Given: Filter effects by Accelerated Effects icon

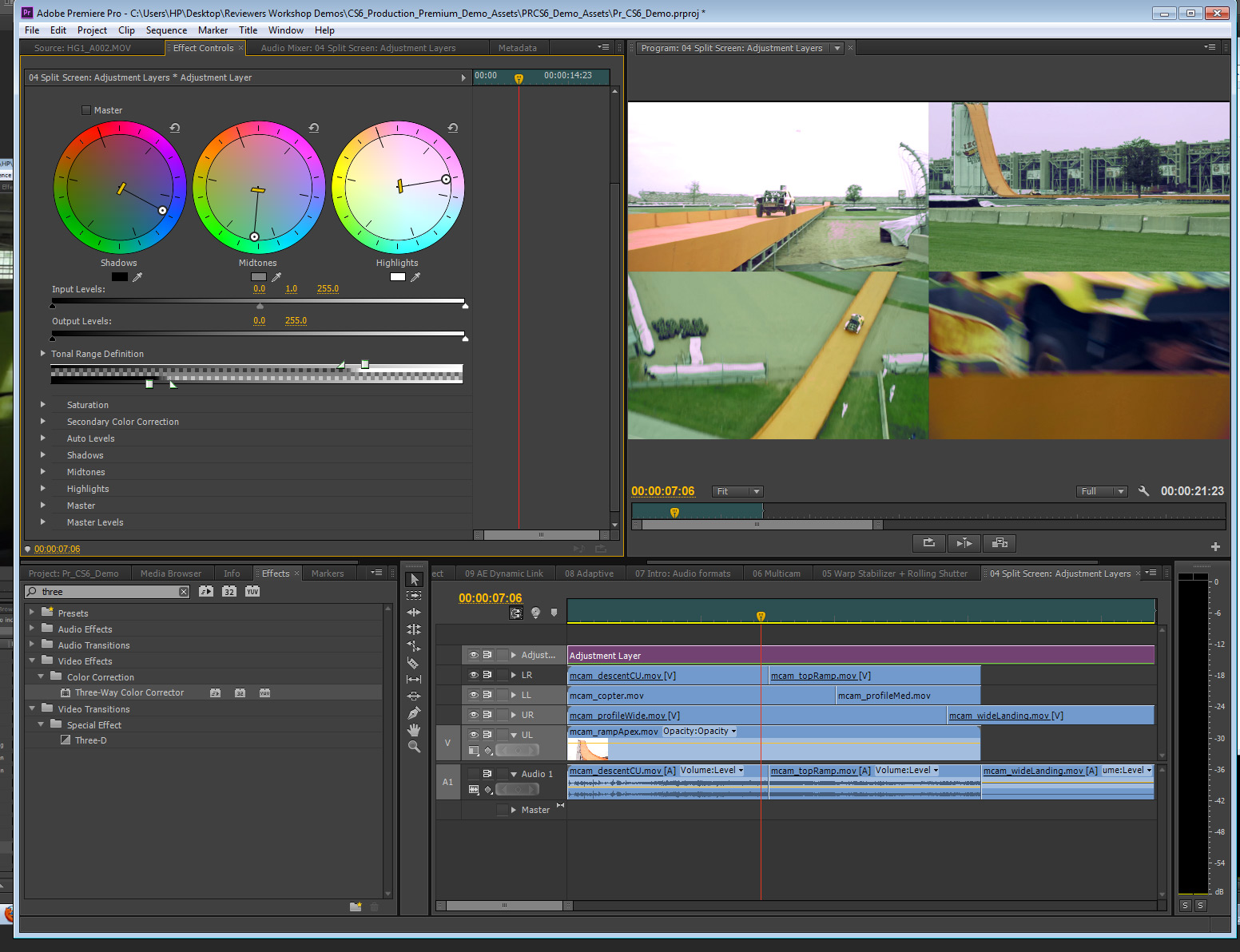Looking at the screenshot, I should point(206,592).
